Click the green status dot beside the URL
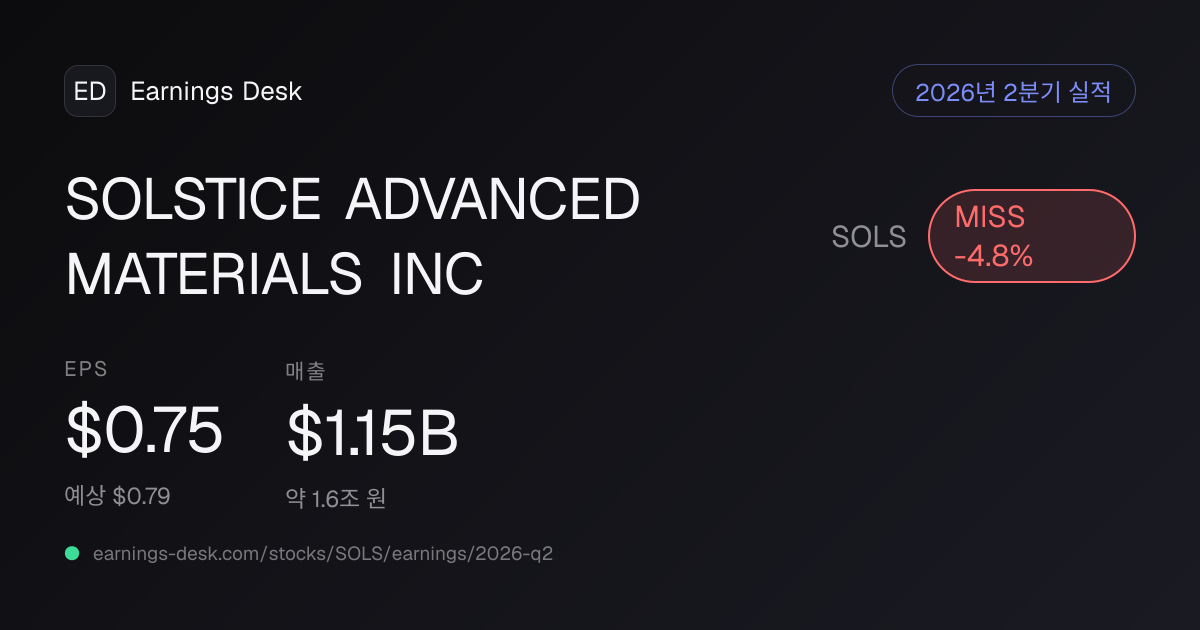The width and height of the screenshot is (1200, 630). click(x=72, y=553)
